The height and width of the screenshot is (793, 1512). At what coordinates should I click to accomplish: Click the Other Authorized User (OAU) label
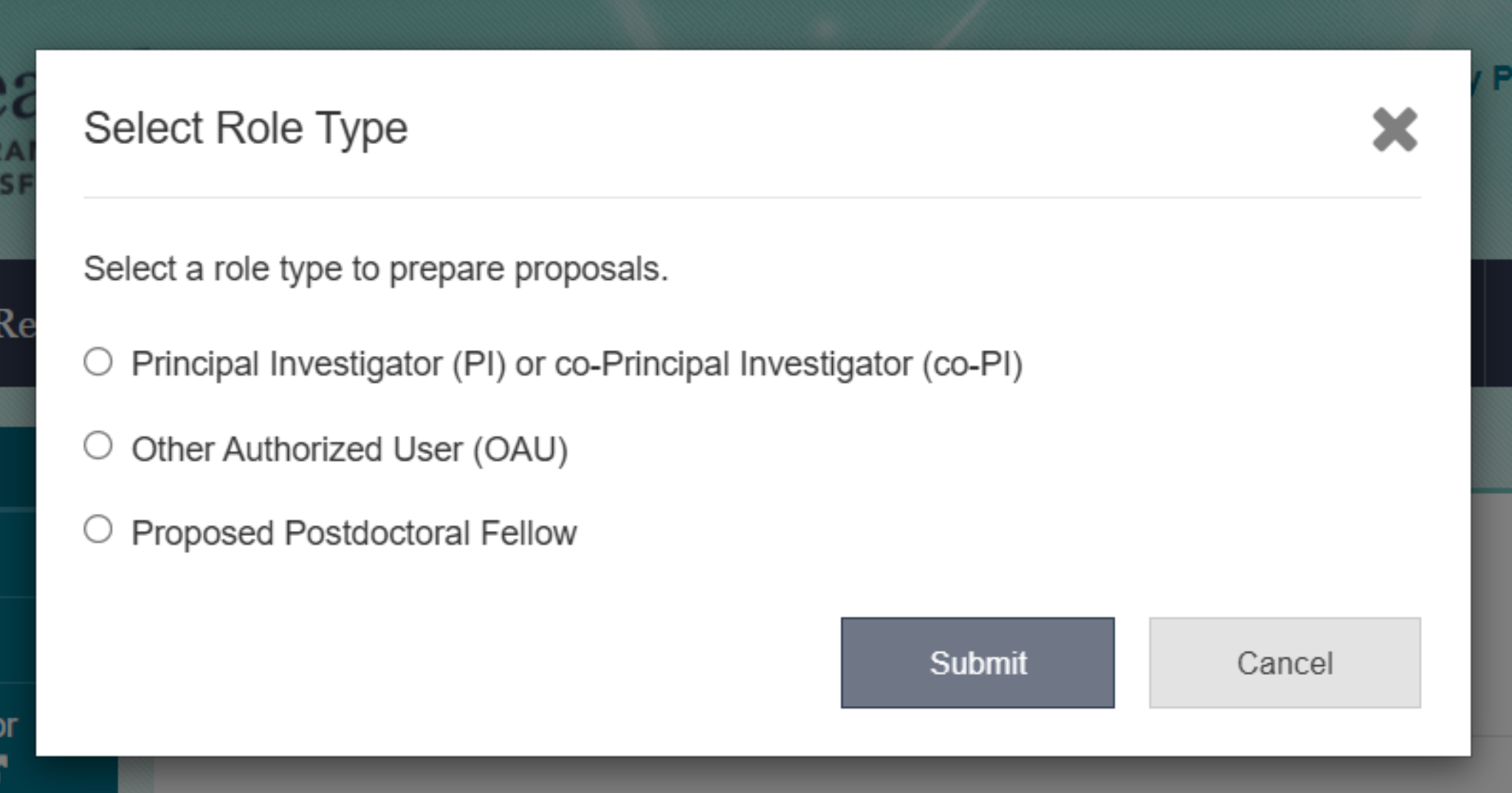[350, 449]
